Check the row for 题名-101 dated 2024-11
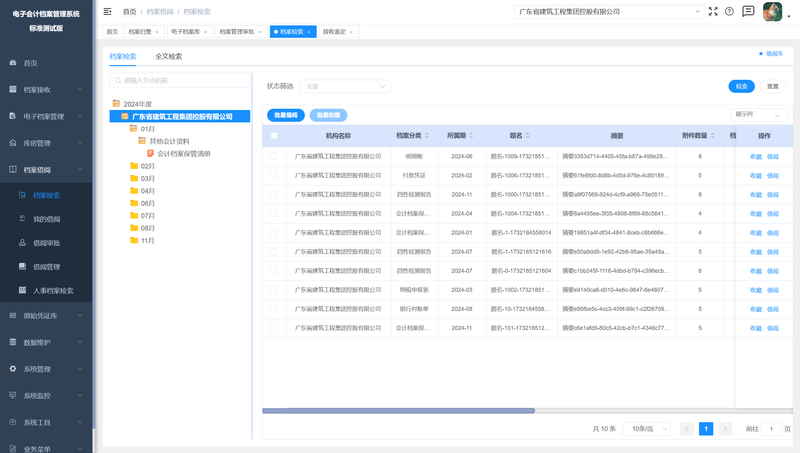This screenshot has height=453, width=800. [273, 328]
